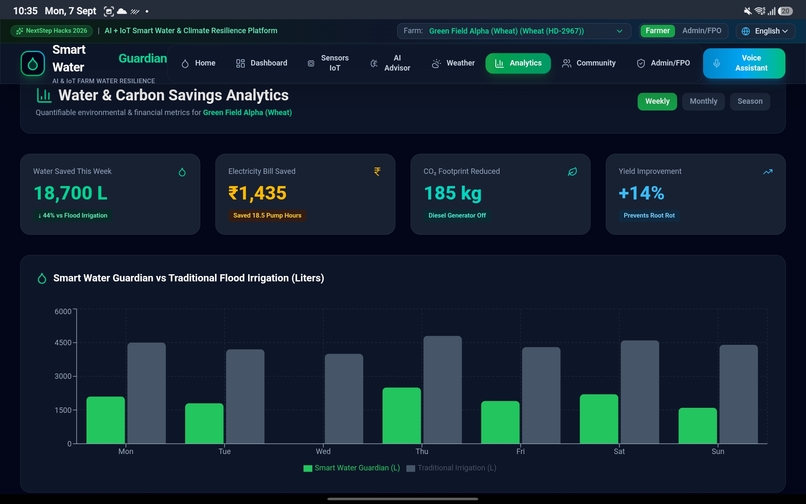This screenshot has height=504, width=806.
Task: Click the 18,700 L water saved value
Action: [x=70, y=193]
